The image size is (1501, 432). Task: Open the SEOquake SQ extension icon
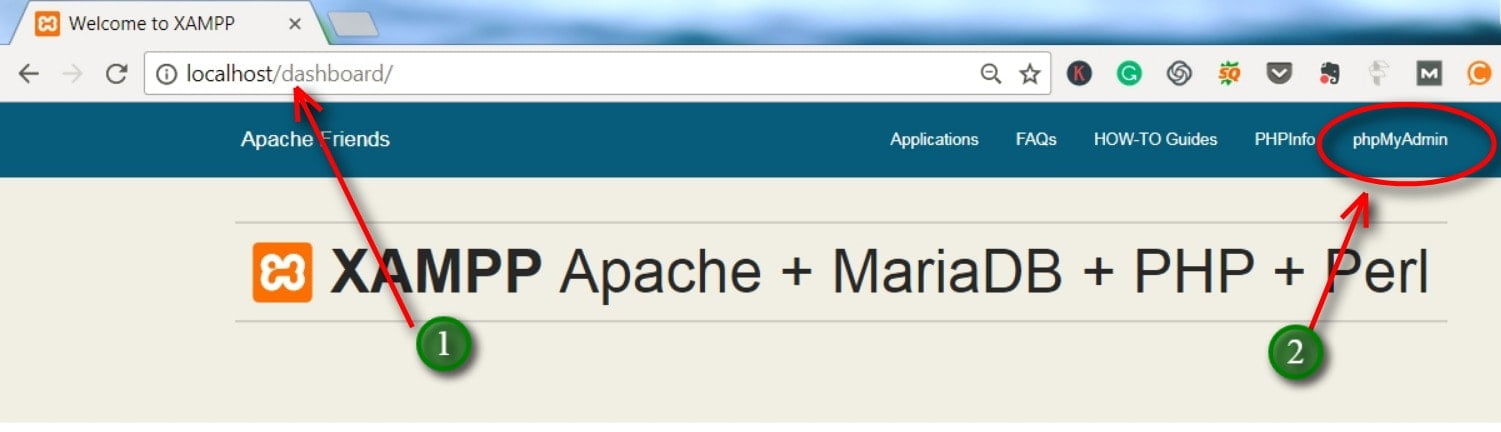1229,73
